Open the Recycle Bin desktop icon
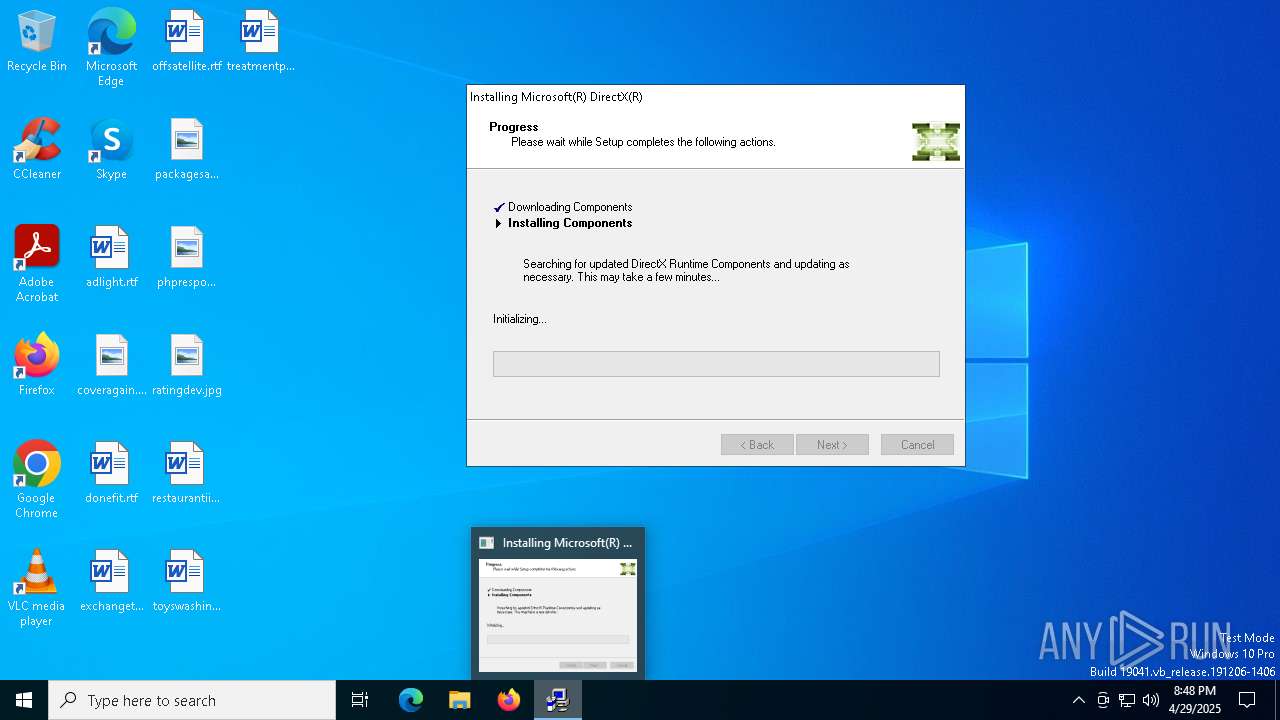The image size is (1280, 720). point(37,41)
